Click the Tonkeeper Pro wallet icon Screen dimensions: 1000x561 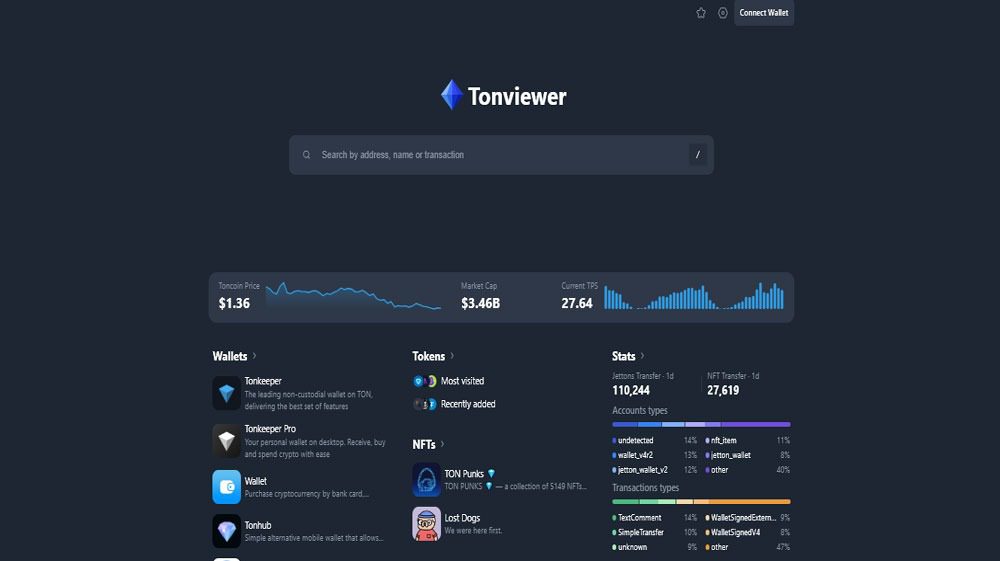pyautogui.click(x=226, y=441)
